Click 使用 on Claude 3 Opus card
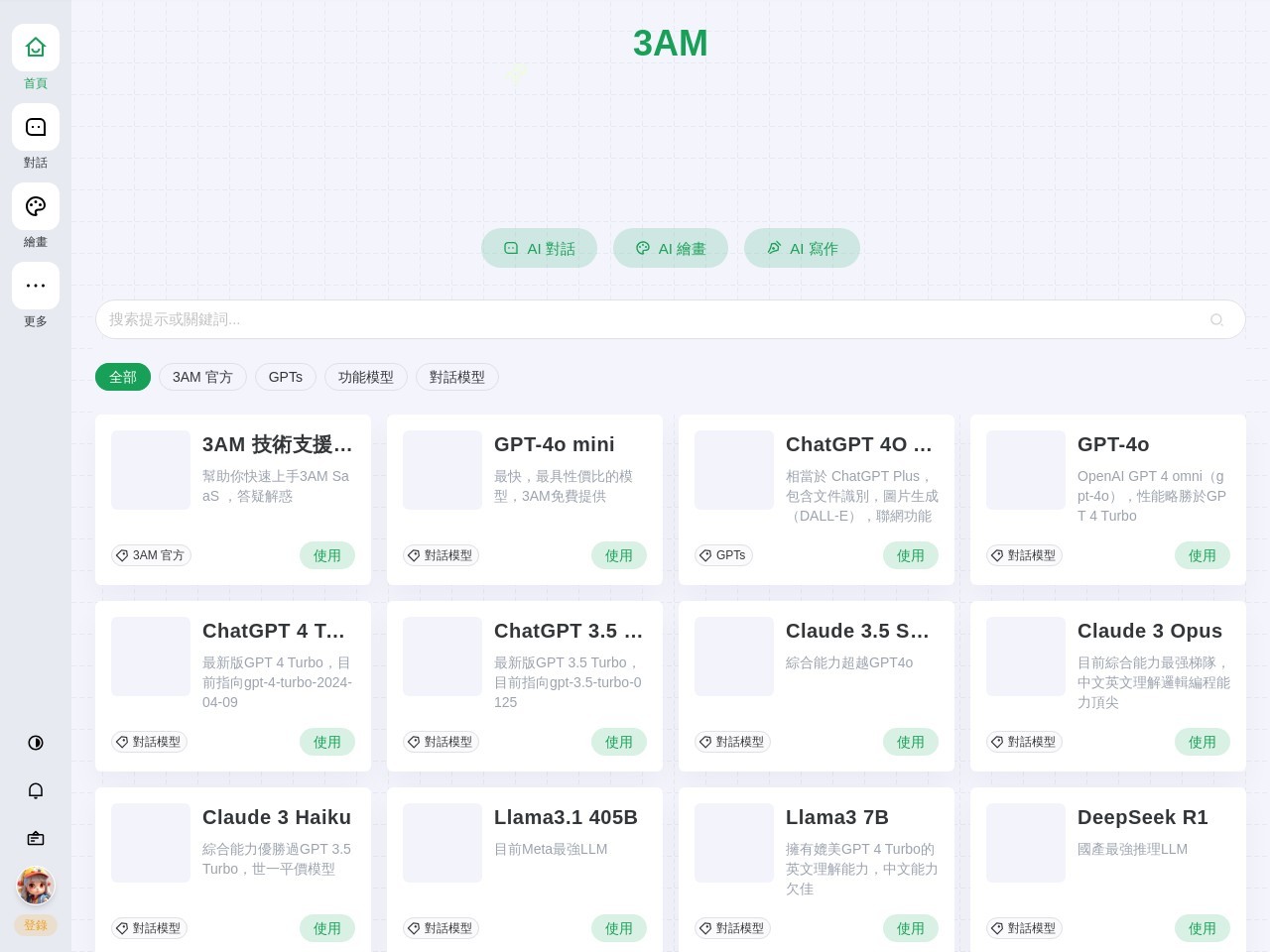Viewport: 1270px width, 952px height. tap(1203, 742)
